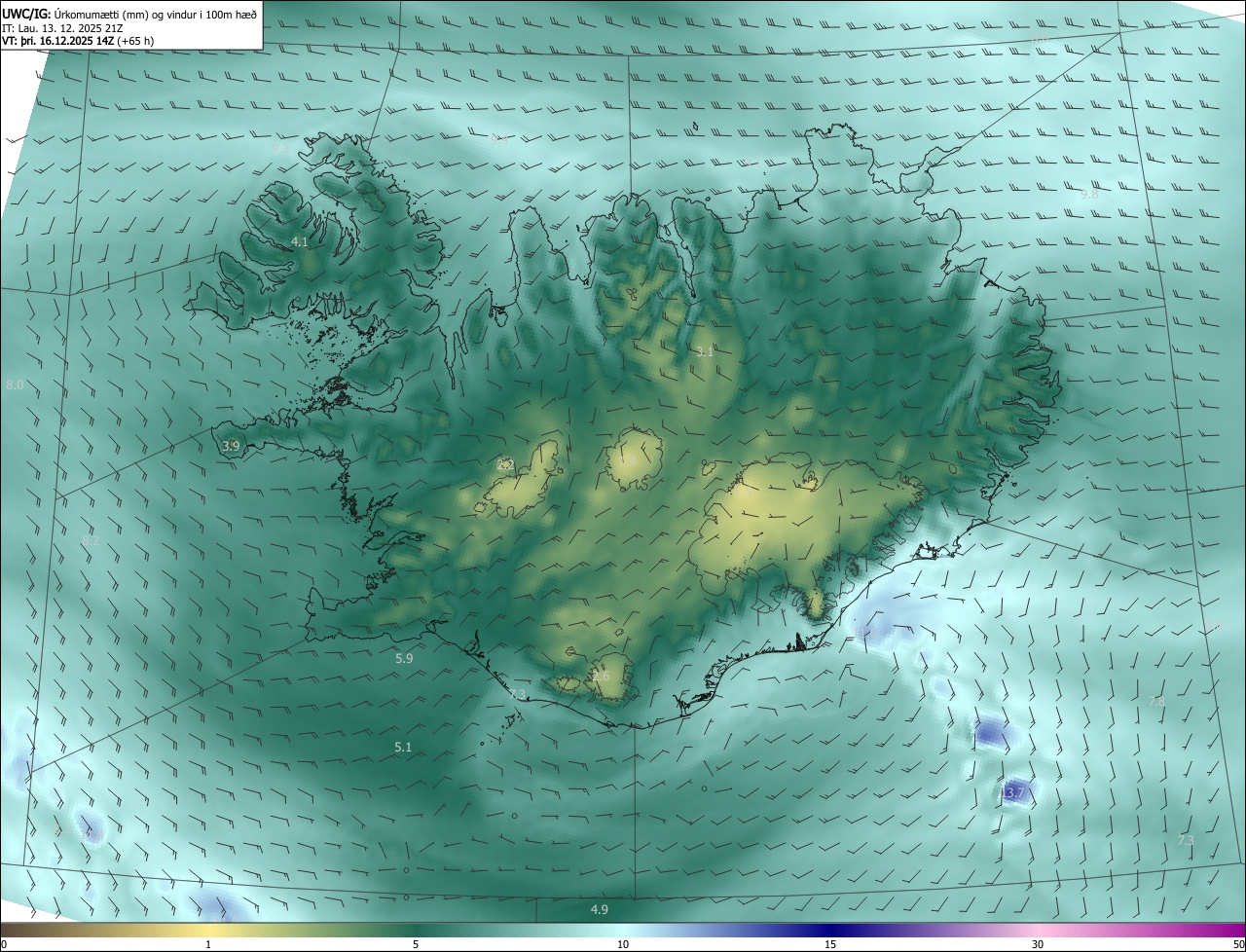Click the 5.1 value label on the map

[403, 747]
